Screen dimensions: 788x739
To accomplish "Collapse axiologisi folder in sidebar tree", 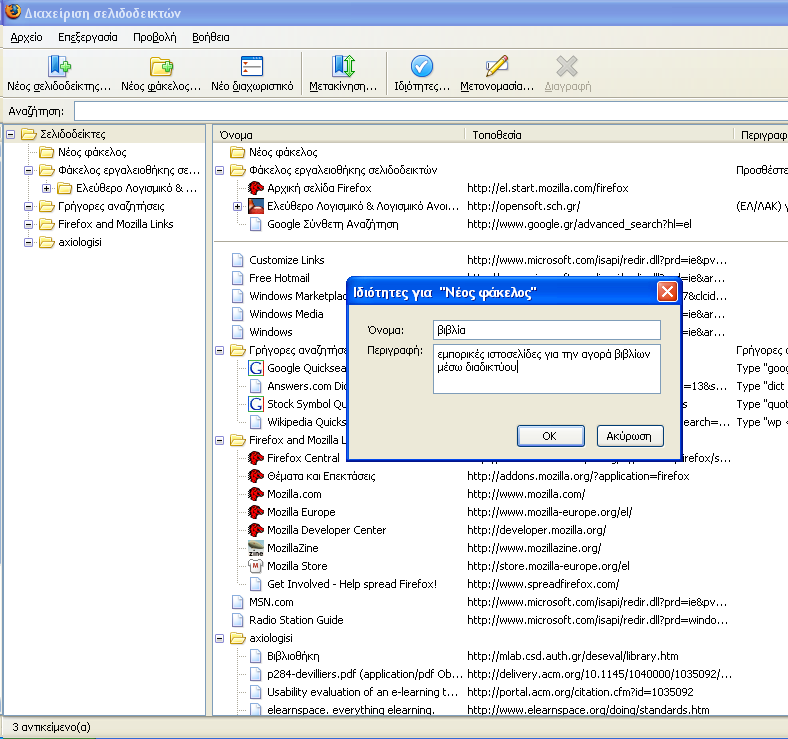I will [x=29, y=242].
